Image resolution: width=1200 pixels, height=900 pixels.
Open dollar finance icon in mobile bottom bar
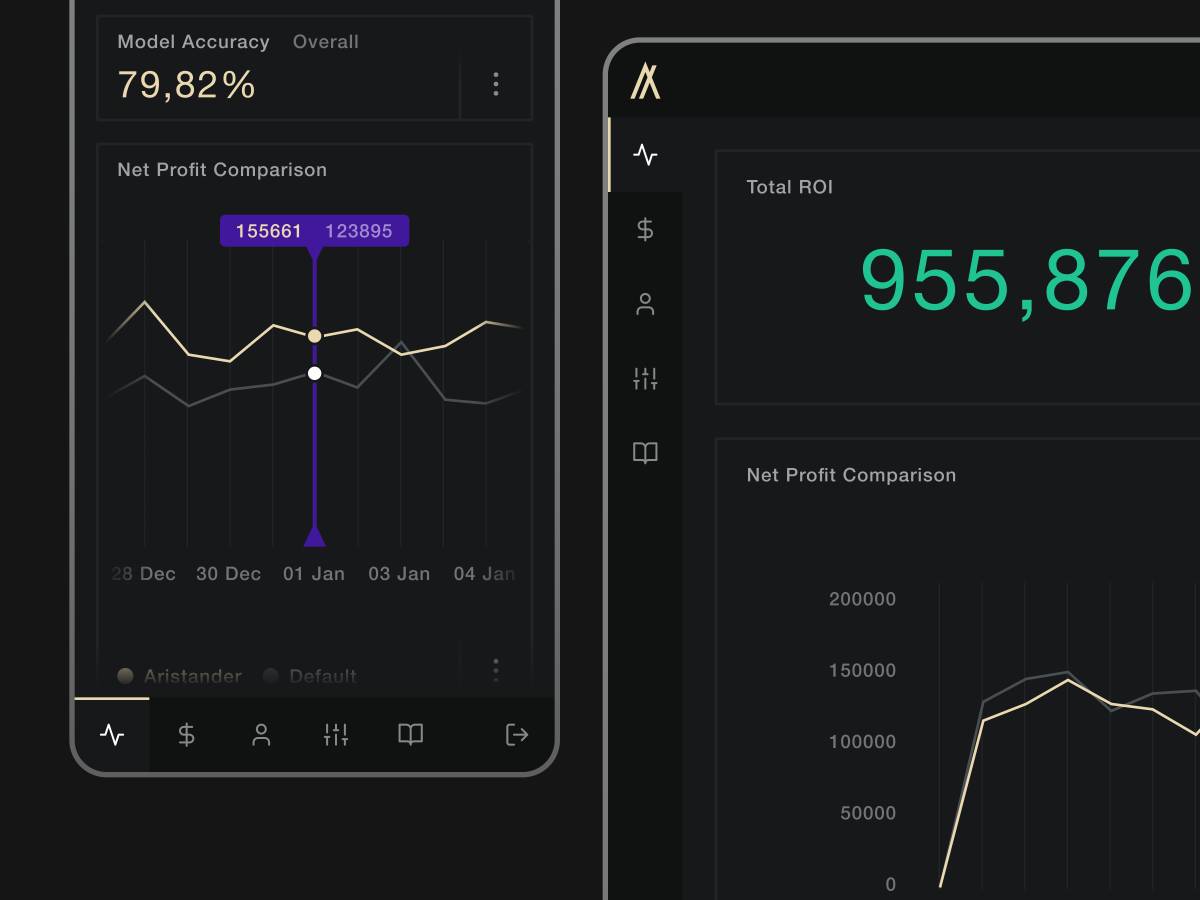pyautogui.click(x=186, y=735)
